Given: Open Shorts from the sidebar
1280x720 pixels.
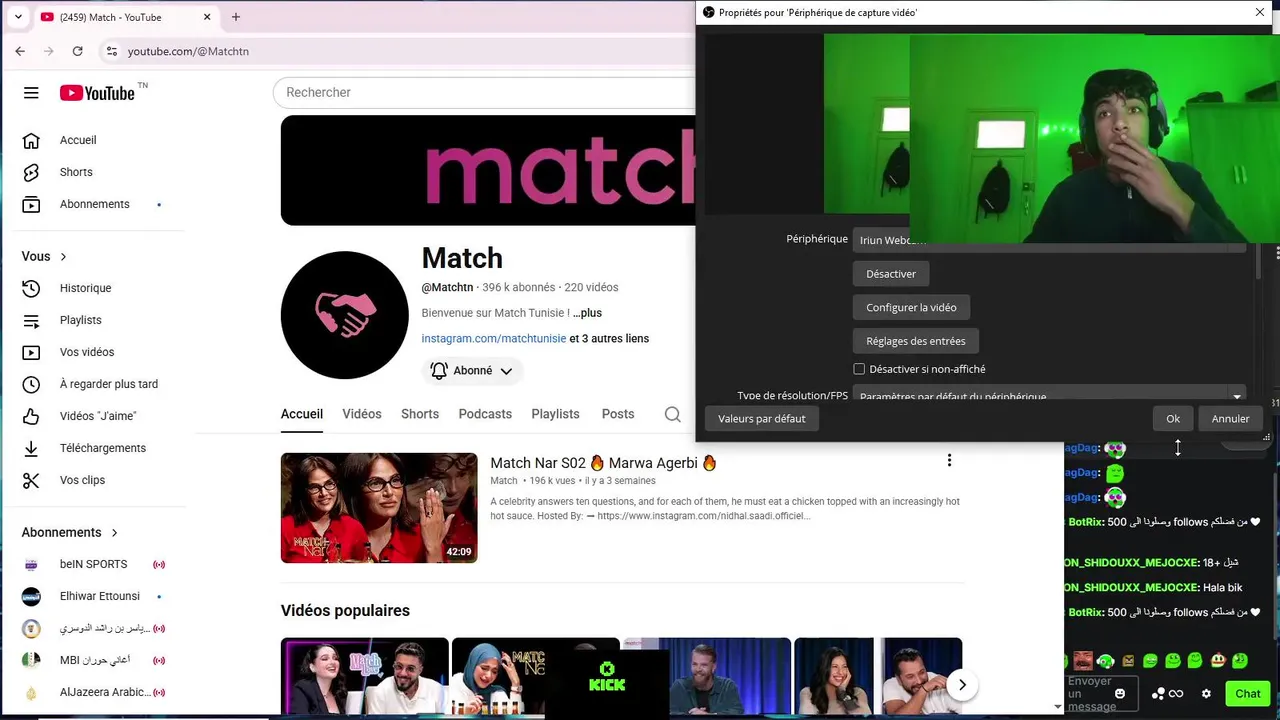Looking at the screenshot, I should click(76, 172).
